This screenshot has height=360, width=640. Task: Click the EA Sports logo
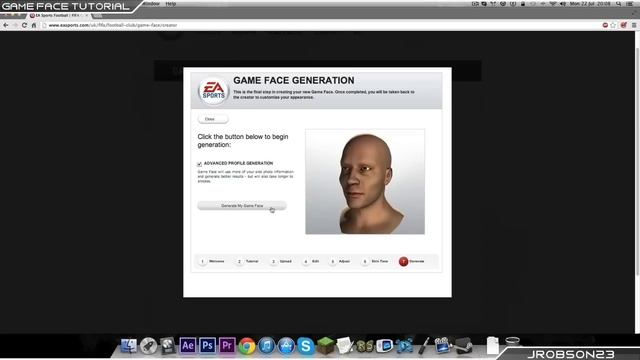(x=213, y=91)
